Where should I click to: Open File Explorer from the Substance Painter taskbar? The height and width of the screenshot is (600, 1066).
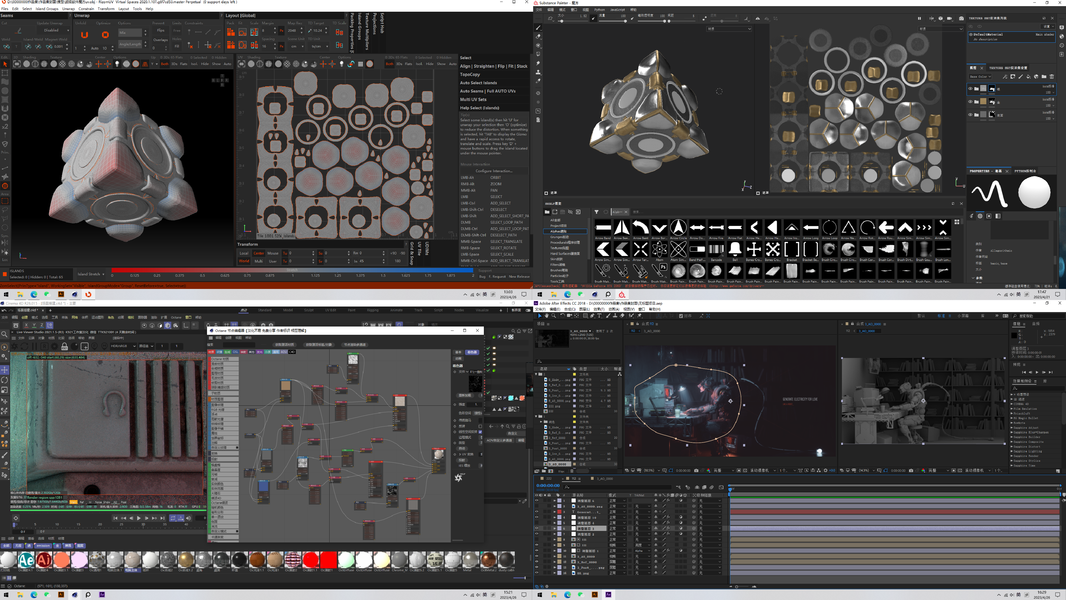pyautogui.click(x=554, y=295)
